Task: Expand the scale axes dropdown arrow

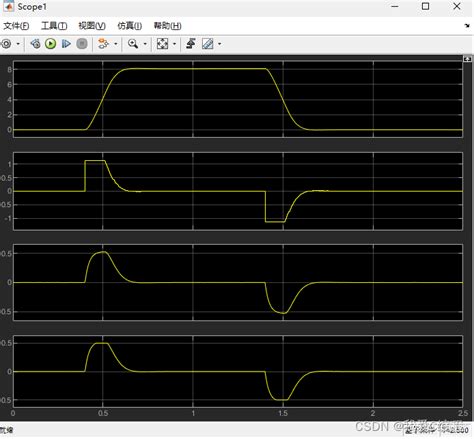Action: pyautogui.click(x=174, y=44)
